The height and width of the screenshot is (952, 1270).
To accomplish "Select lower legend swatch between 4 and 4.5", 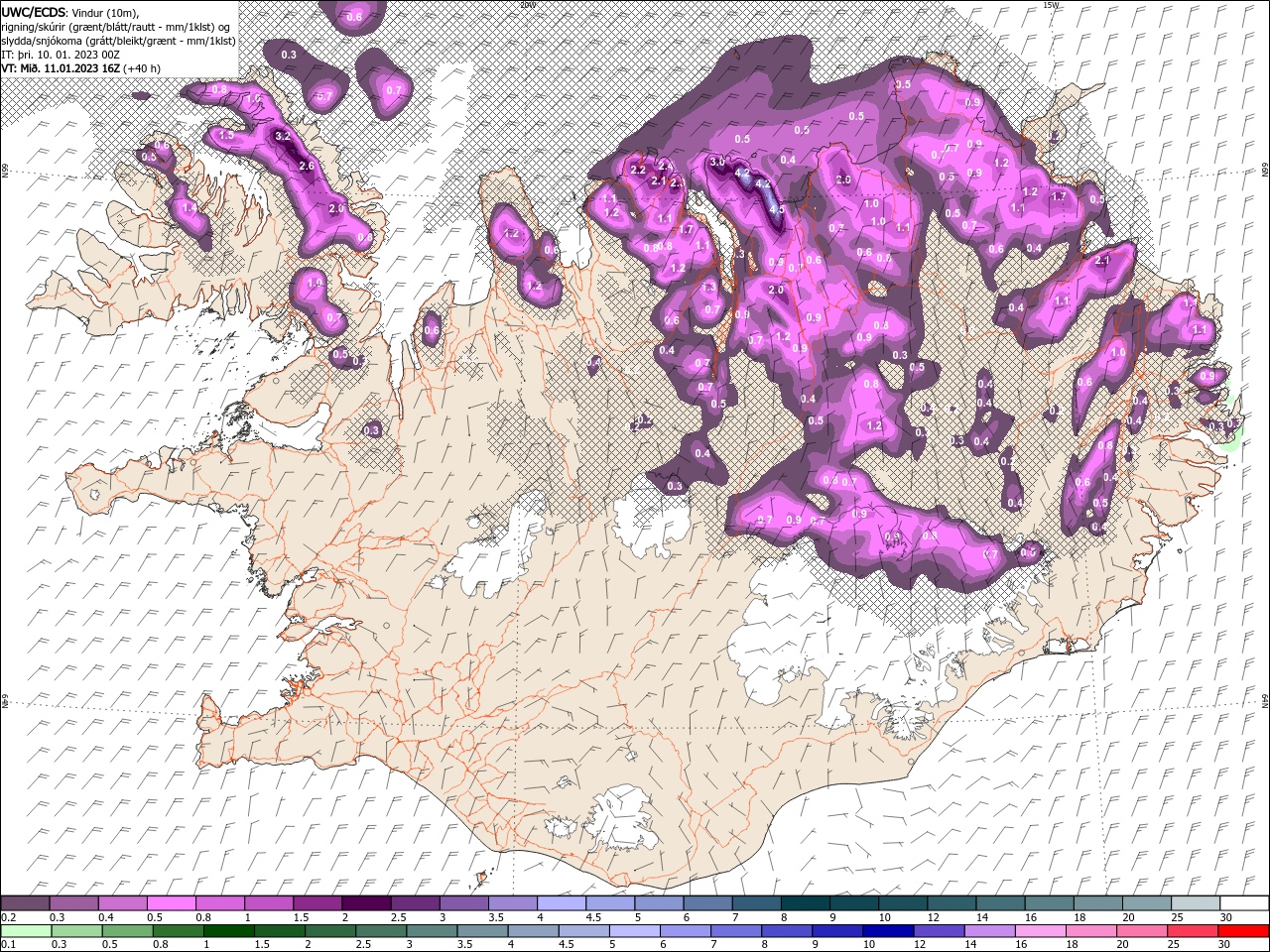I will (x=534, y=931).
